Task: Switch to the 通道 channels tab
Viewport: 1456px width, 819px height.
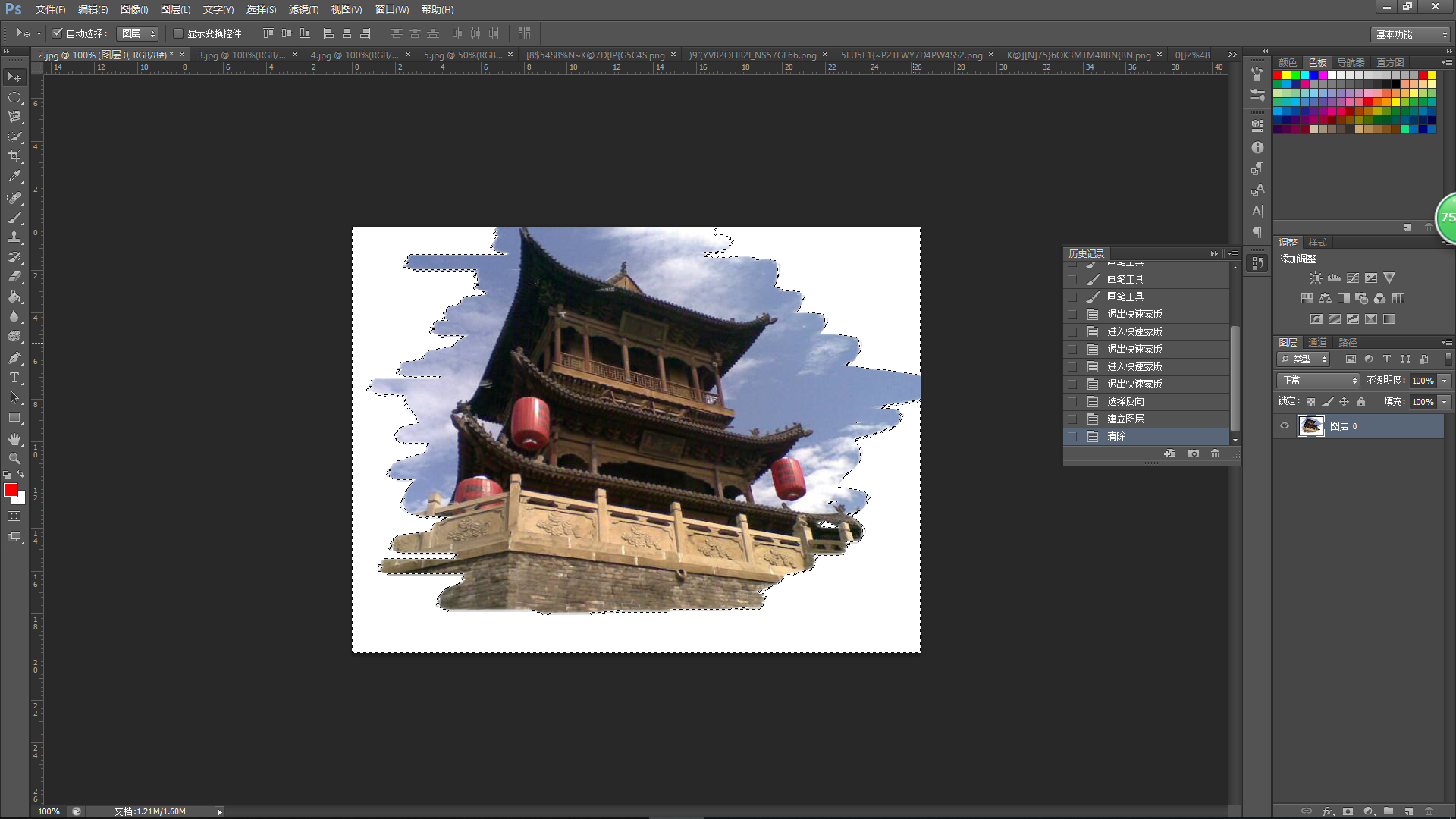Action: [1318, 342]
